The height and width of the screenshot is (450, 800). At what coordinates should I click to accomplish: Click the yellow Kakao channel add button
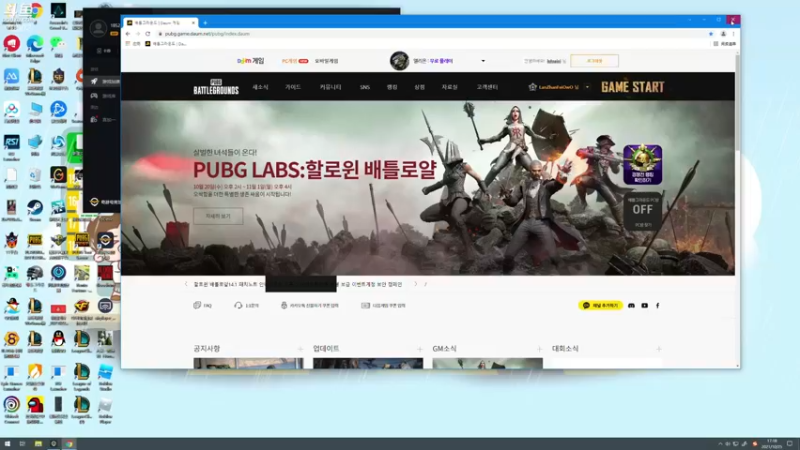(601, 305)
